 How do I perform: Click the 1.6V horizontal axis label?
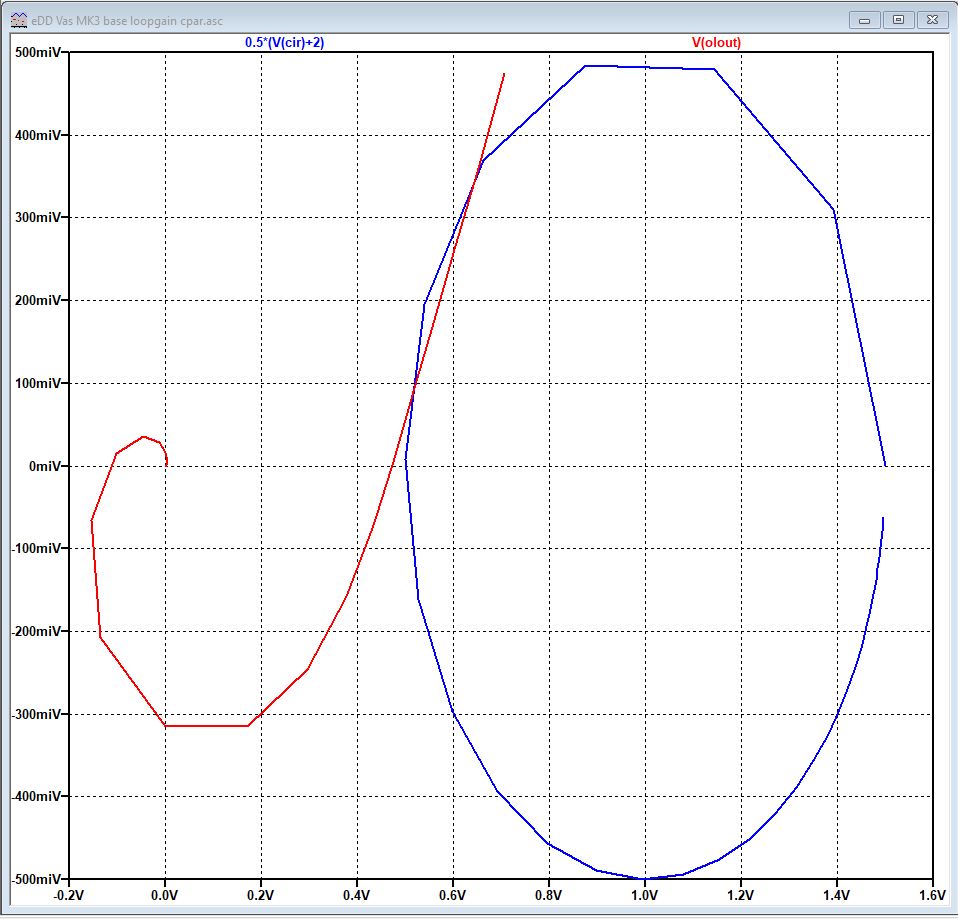932,896
